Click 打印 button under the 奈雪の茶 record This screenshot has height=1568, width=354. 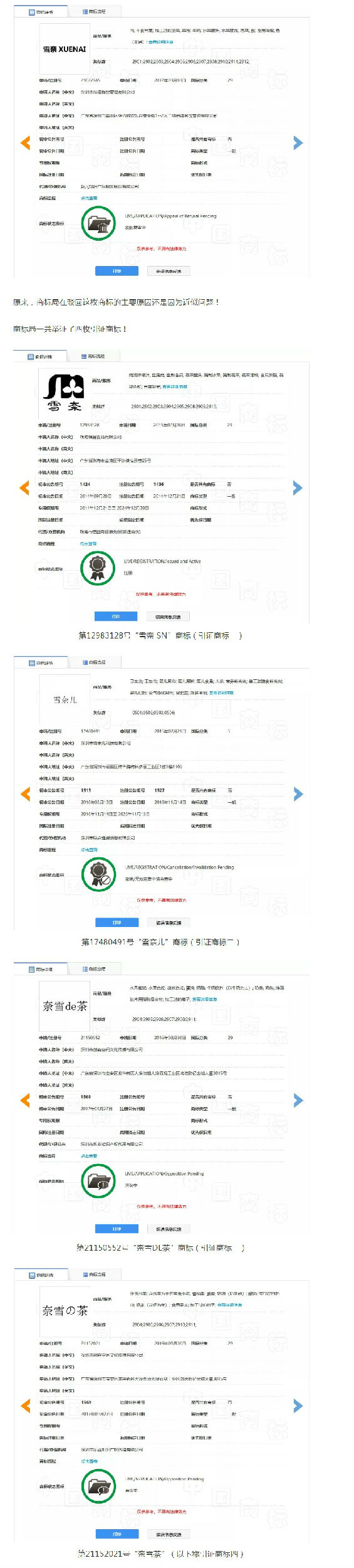[117, 1534]
